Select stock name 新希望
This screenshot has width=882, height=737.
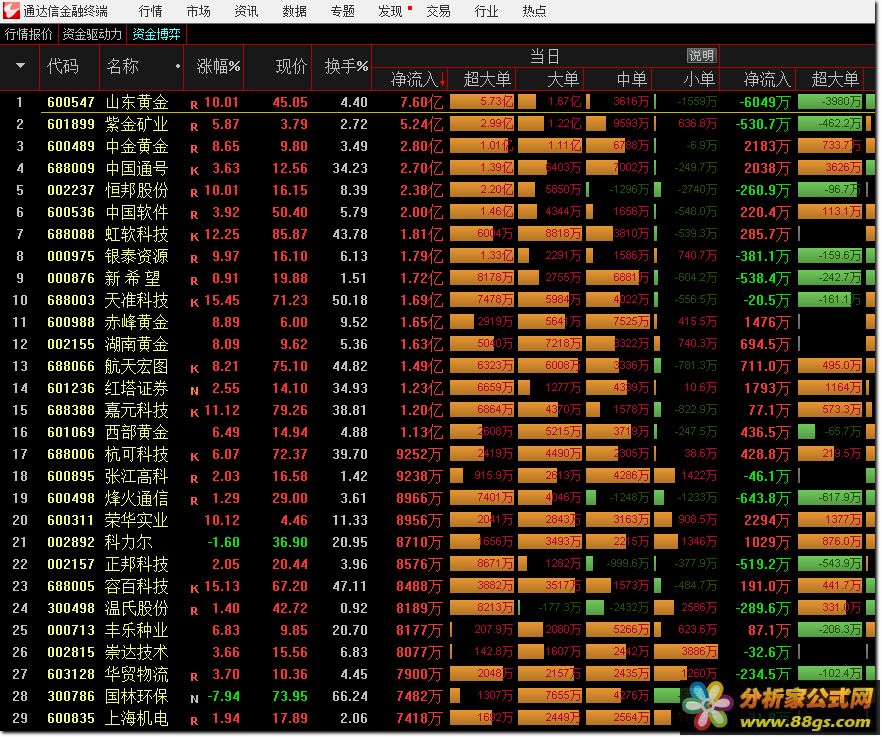(x=133, y=278)
